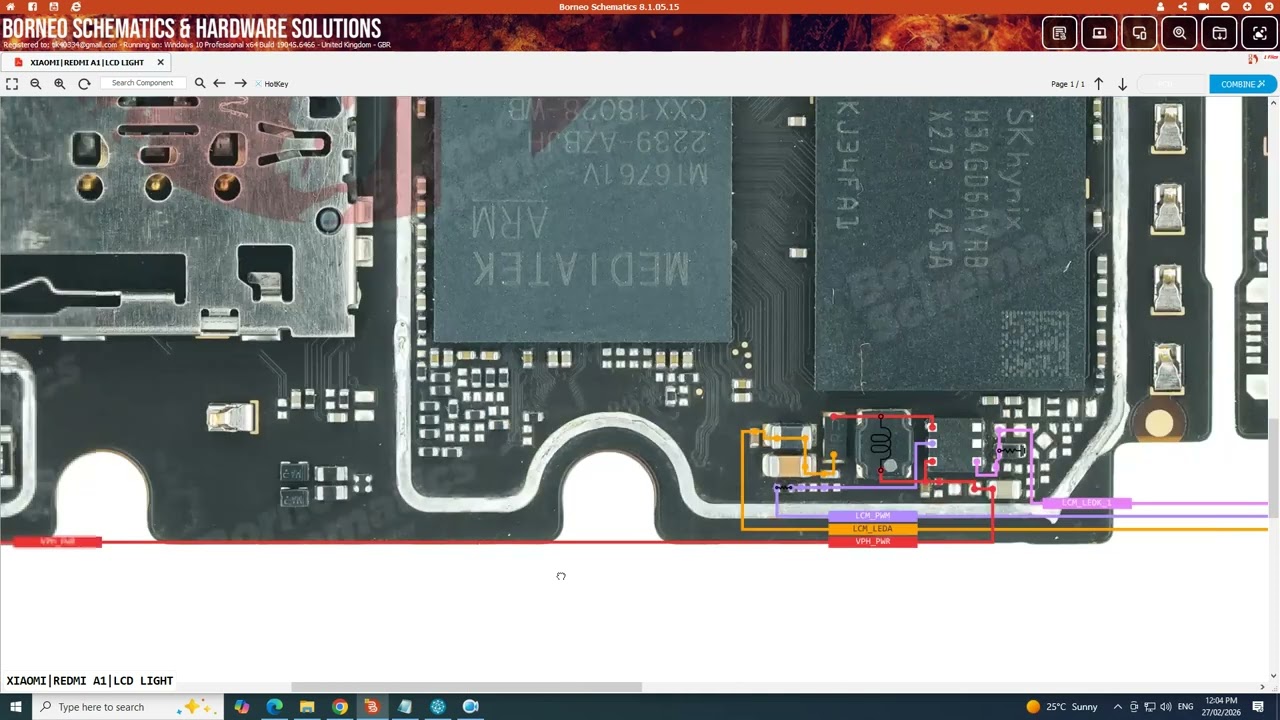This screenshot has width=1280, height=720.
Task: Select the zoom out tool
Action: point(35,83)
